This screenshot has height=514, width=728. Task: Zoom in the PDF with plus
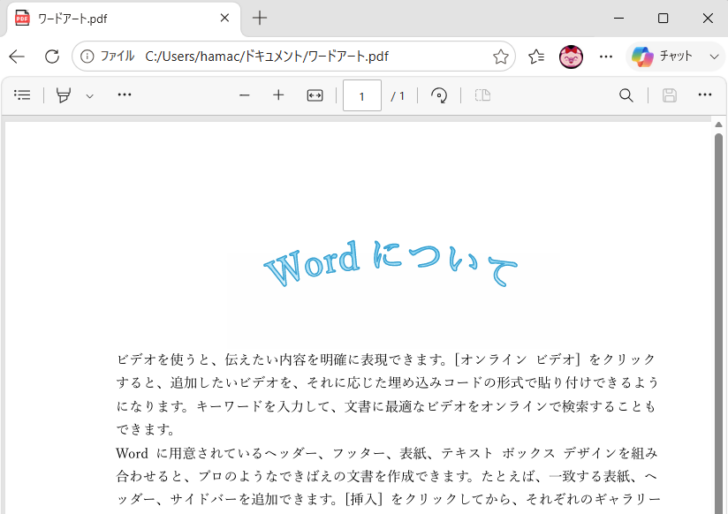coord(278,95)
